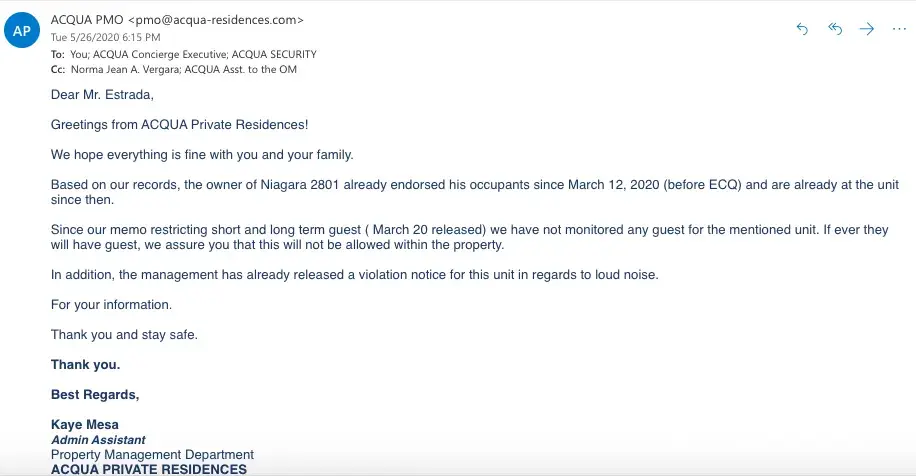Open ACQUA Asst. to the OM contact

pos(244,69)
